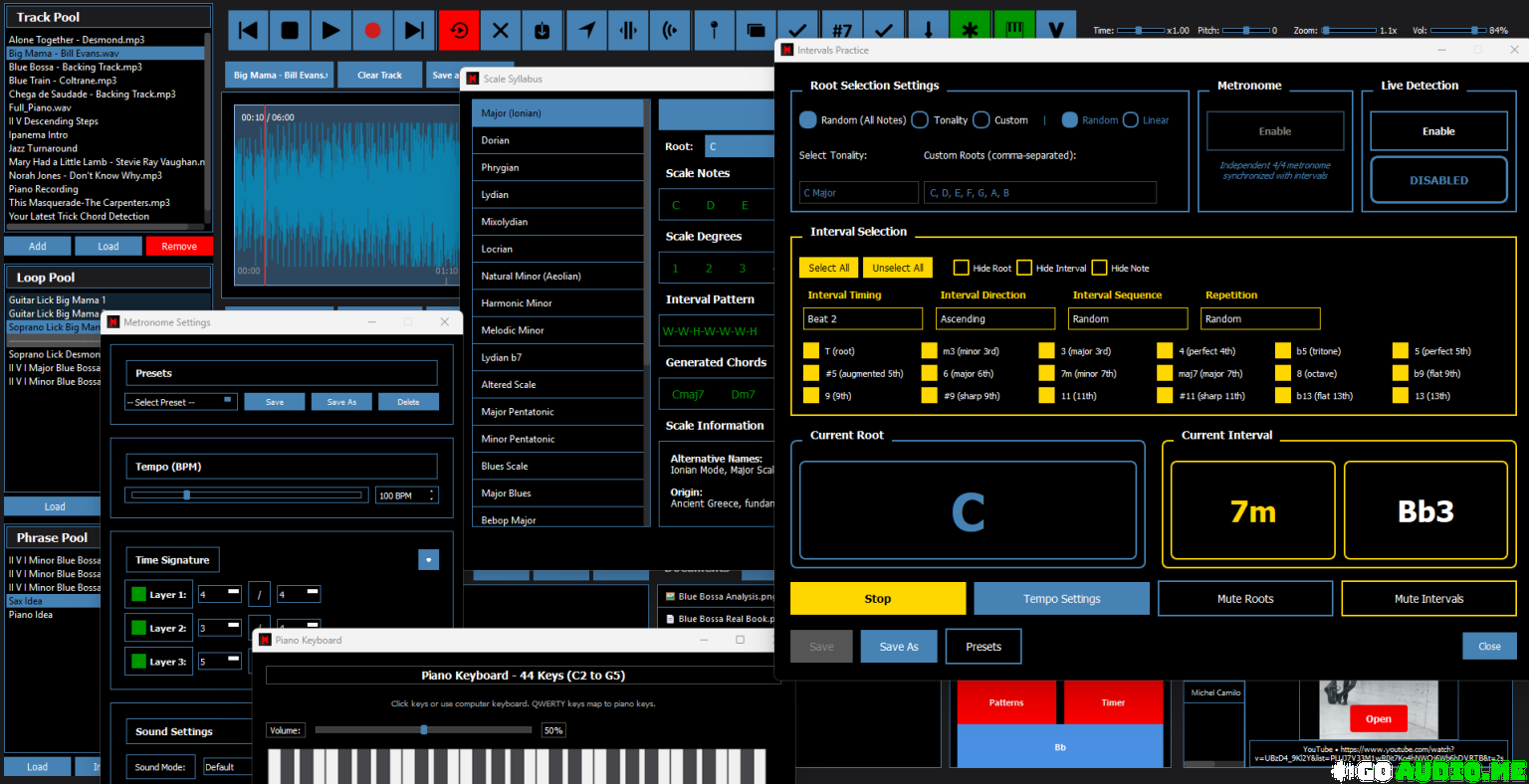Click the X icon in the top toolbar
The width and height of the screenshot is (1529, 784).
[501, 31]
